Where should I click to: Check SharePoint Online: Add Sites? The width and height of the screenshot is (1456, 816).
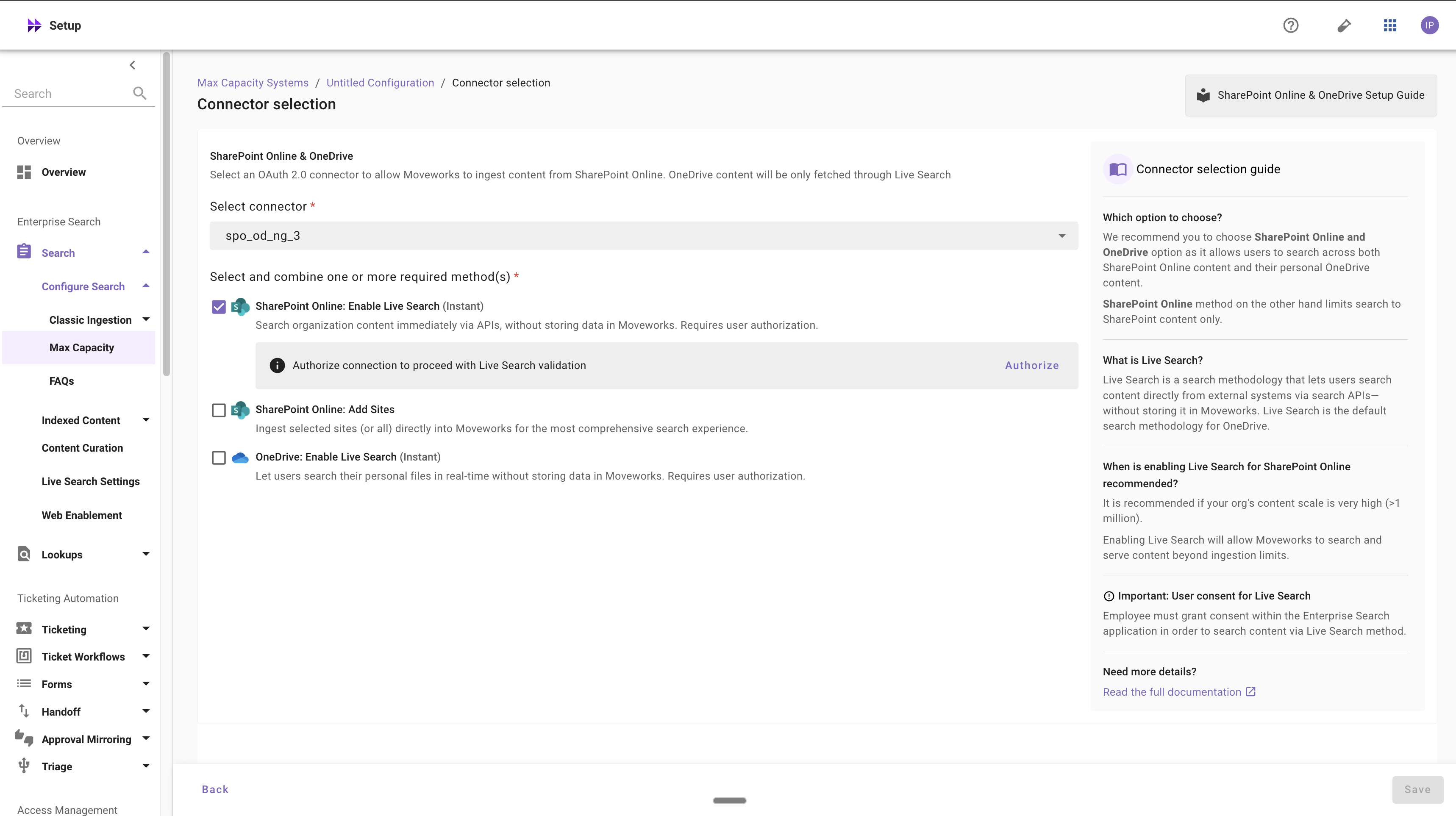point(219,410)
